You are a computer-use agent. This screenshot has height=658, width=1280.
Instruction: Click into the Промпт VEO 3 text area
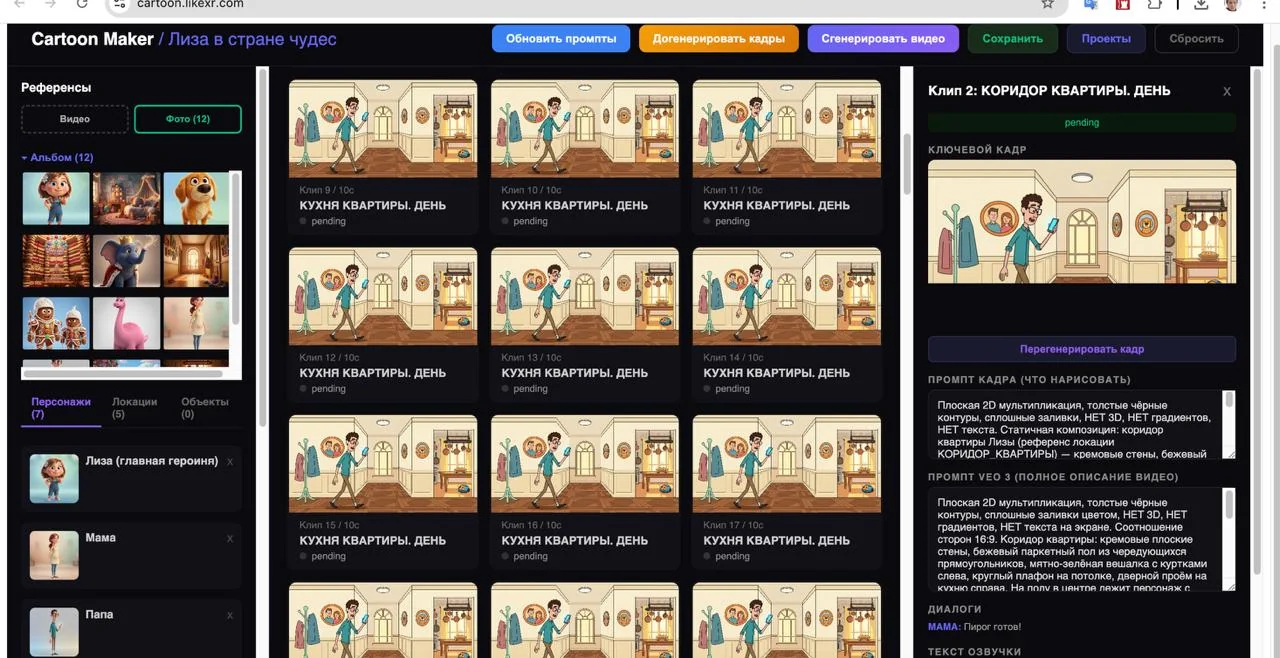pyautogui.click(x=1075, y=539)
